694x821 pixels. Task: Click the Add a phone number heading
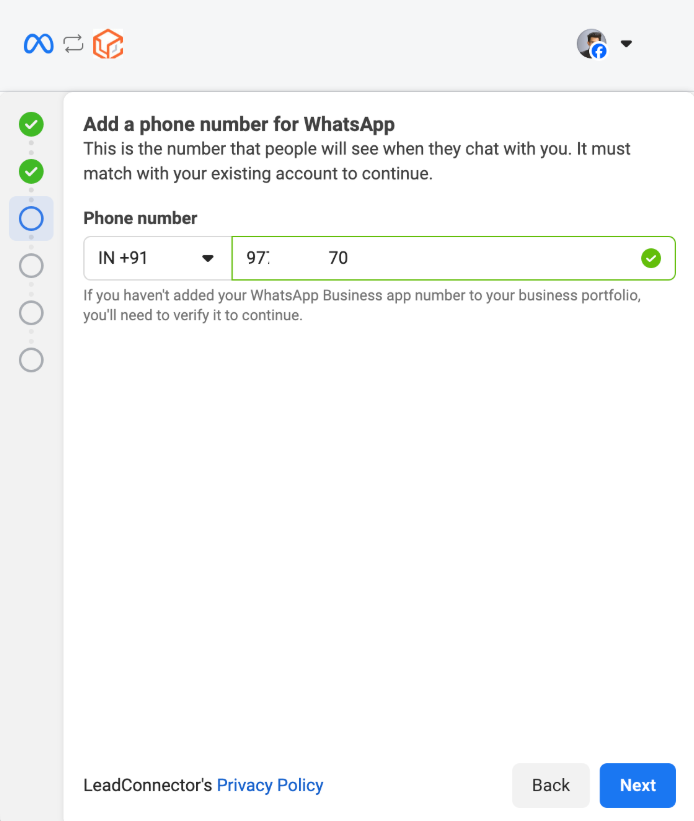(239, 125)
